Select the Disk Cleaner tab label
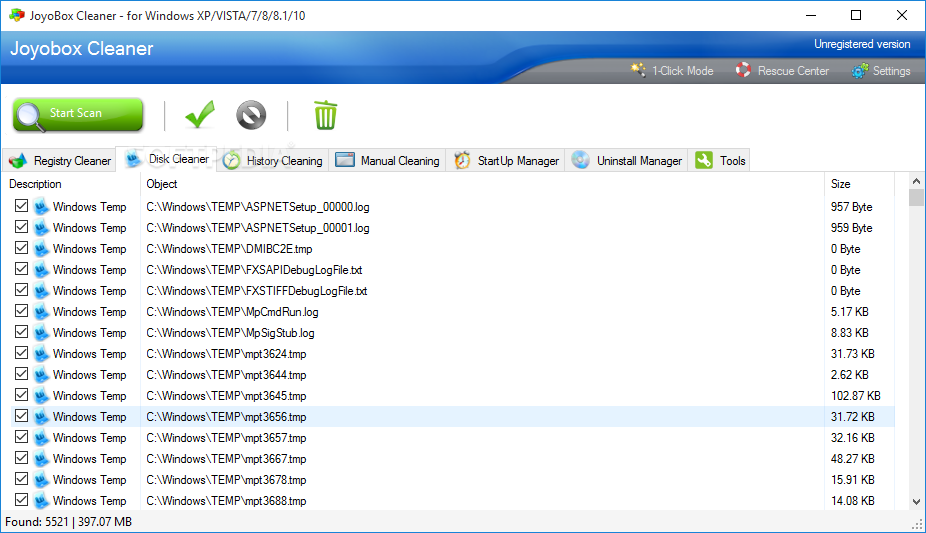 [x=178, y=159]
